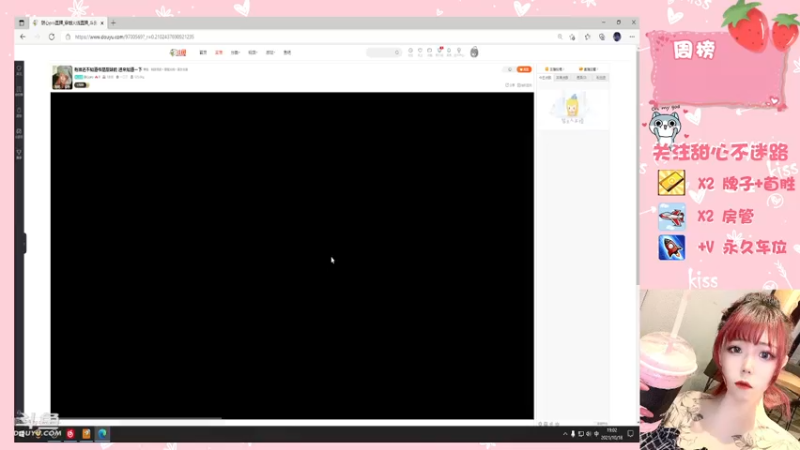
Task: Select the third tab in right chat panel
Action: [x=582, y=78]
